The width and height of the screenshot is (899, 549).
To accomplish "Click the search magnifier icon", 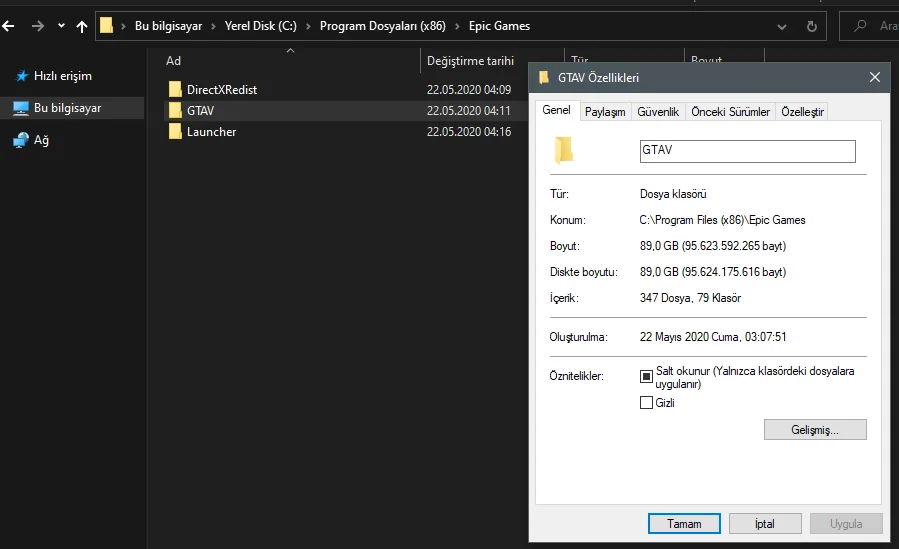I will pos(860,26).
